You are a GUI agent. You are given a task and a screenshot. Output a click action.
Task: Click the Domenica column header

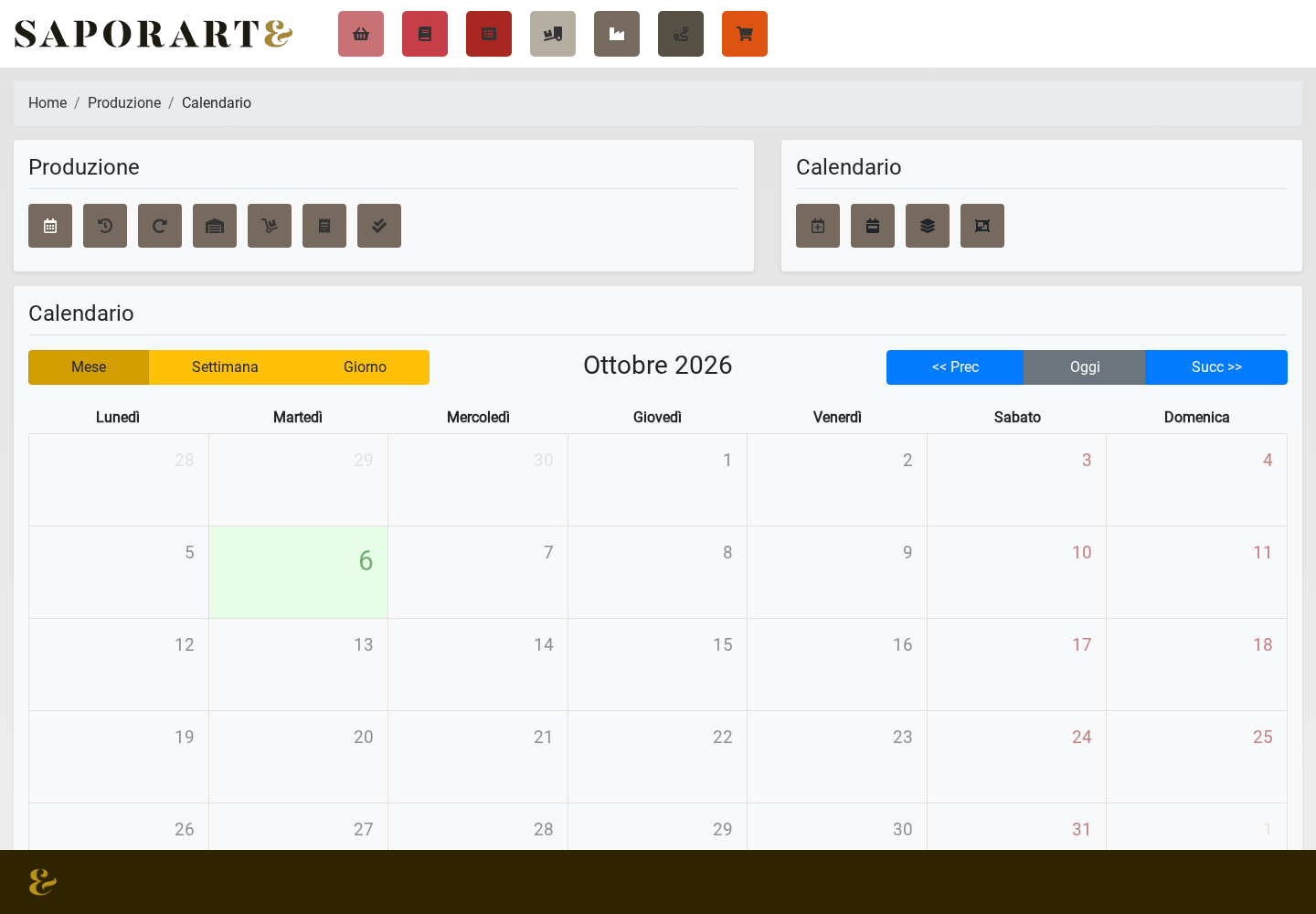1196,418
